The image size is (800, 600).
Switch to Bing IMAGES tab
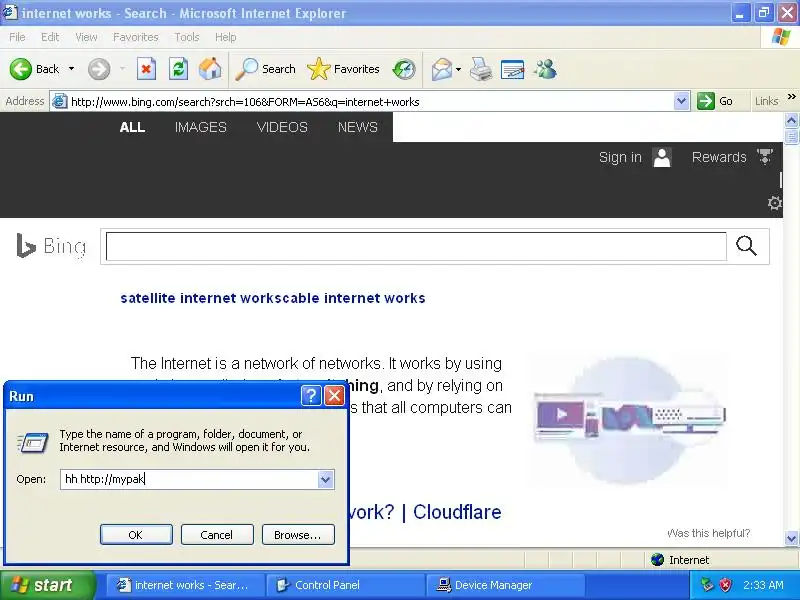click(x=201, y=127)
